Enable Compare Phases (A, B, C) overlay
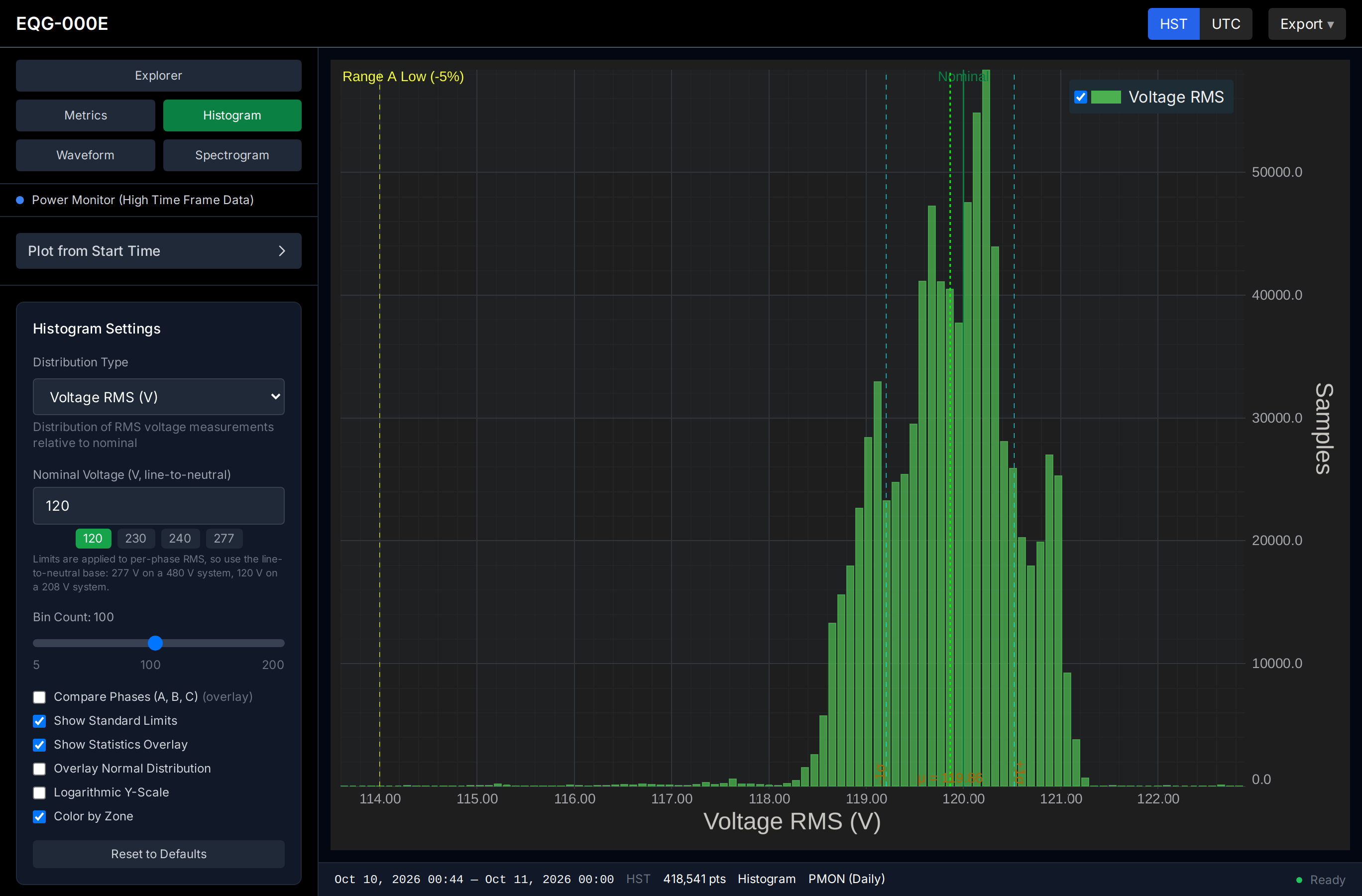Viewport: 1362px width, 896px height. point(39,697)
